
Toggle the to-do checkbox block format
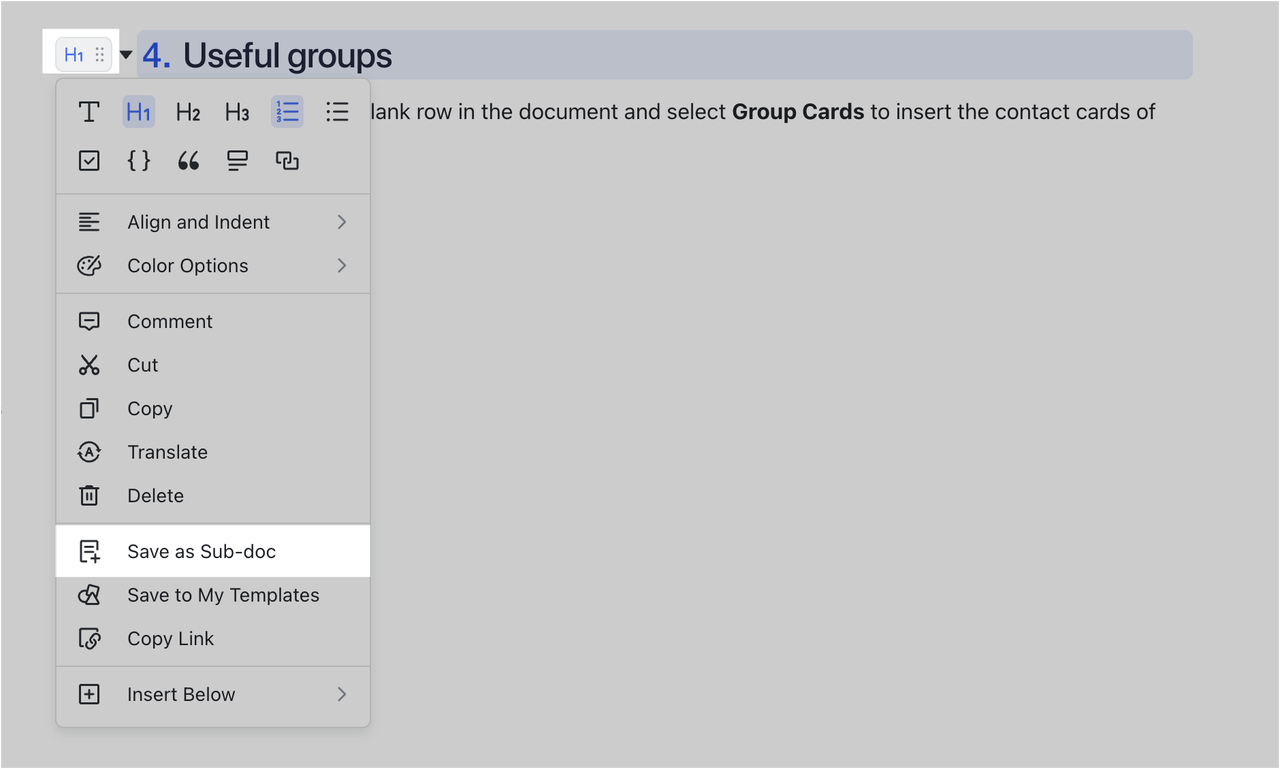click(88, 160)
